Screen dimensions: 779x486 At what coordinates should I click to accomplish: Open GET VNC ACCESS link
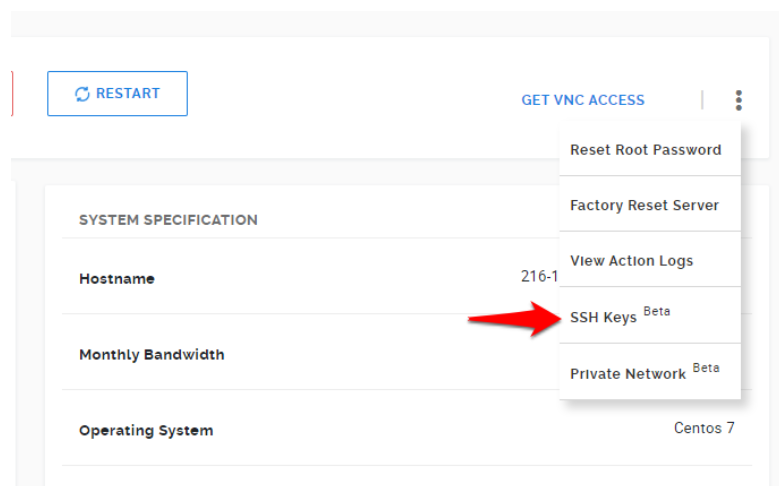click(583, 100)
